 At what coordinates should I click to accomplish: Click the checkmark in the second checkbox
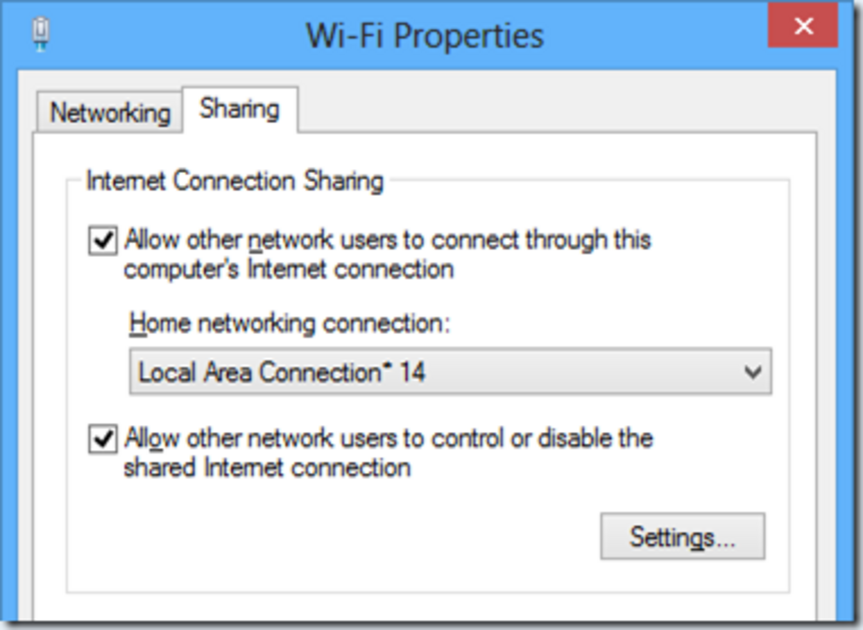(x=103, y=439)
